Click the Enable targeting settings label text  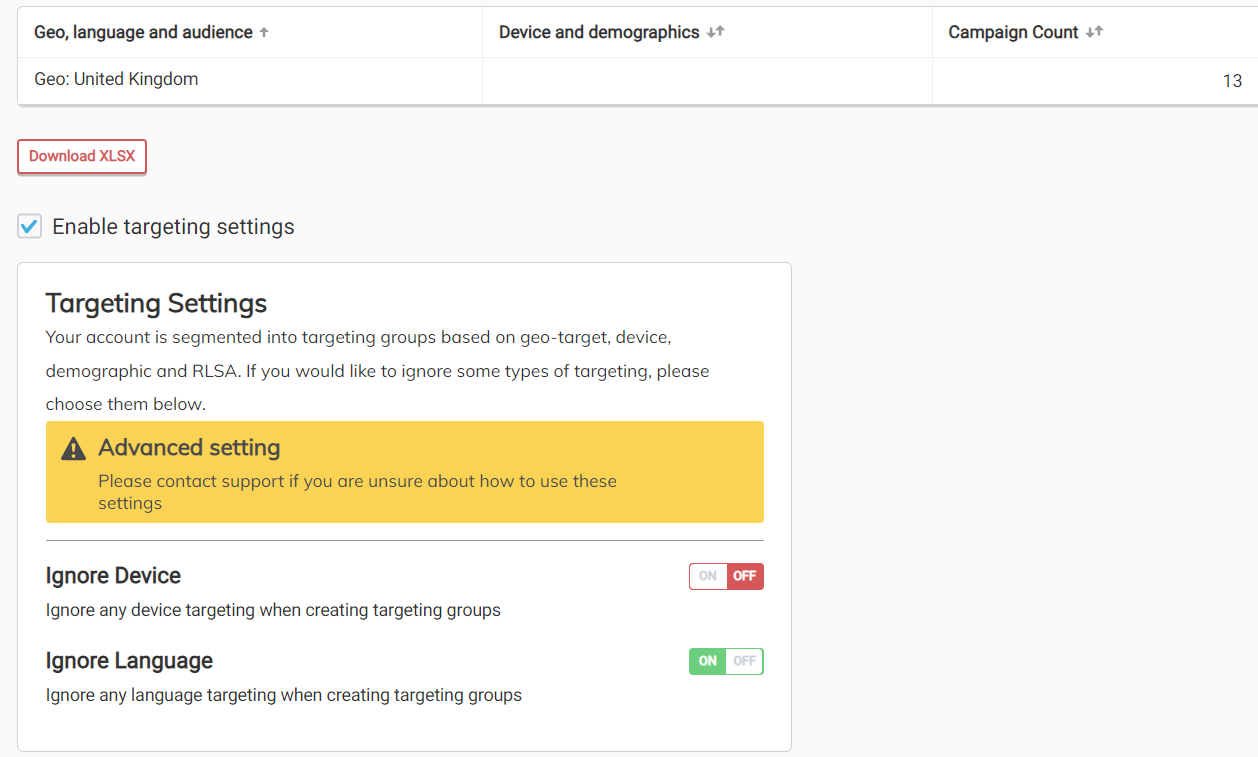(x=173, y=227)
